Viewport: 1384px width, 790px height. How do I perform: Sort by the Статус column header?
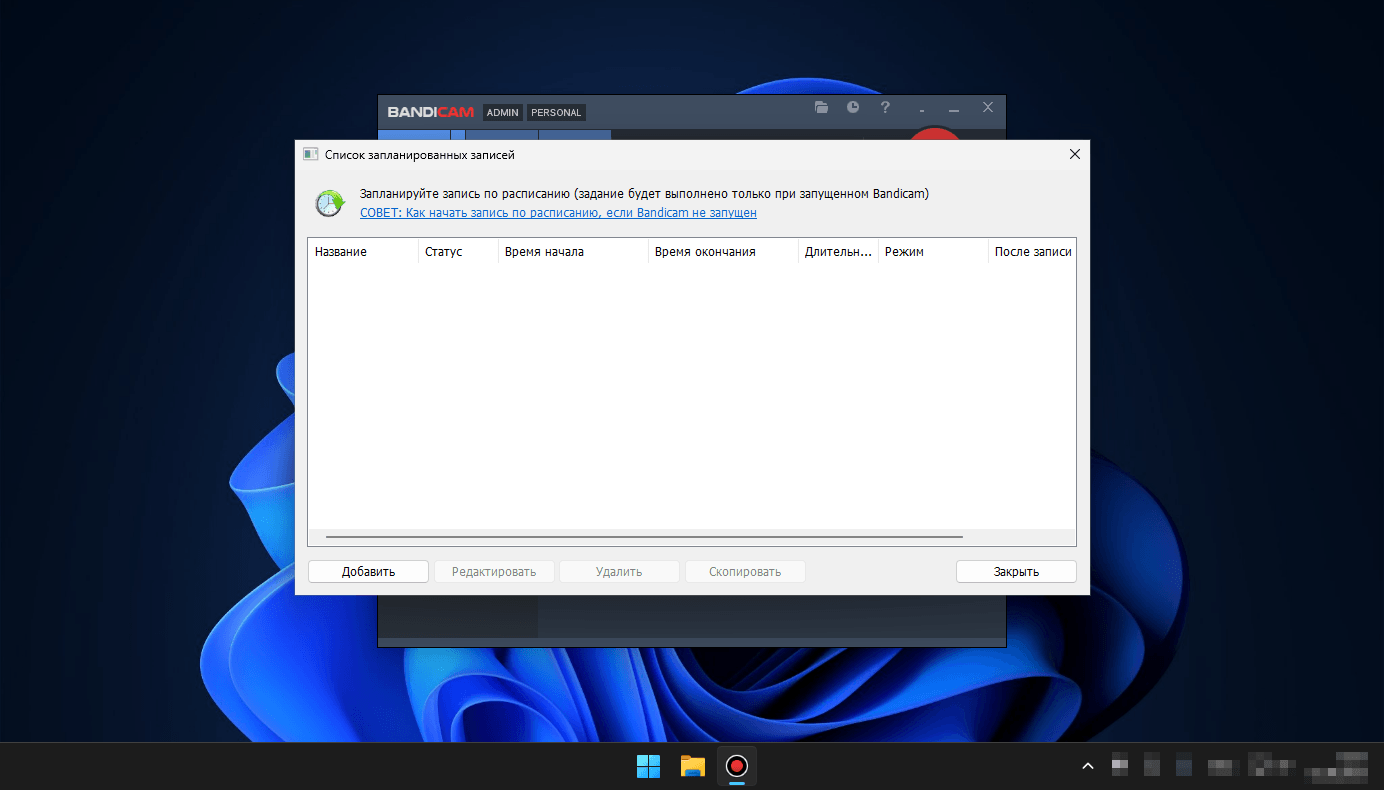coord(458,252)
